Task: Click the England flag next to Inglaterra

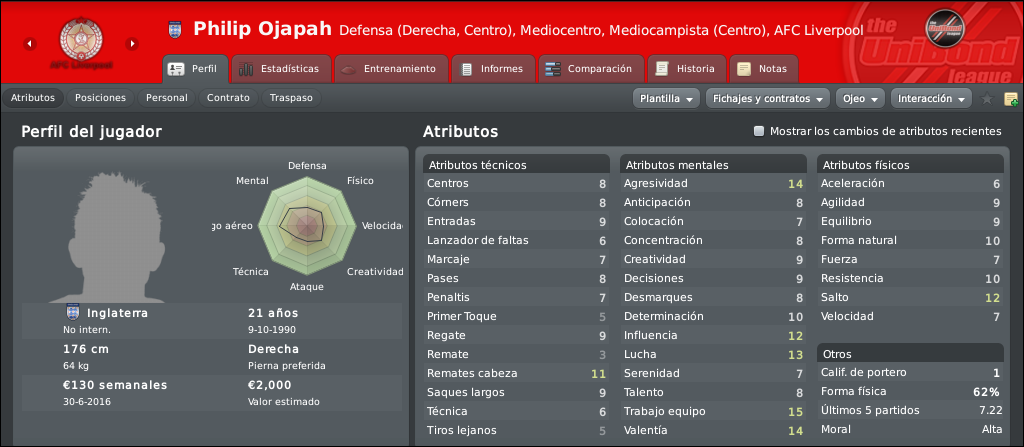Action: point(72,313)
